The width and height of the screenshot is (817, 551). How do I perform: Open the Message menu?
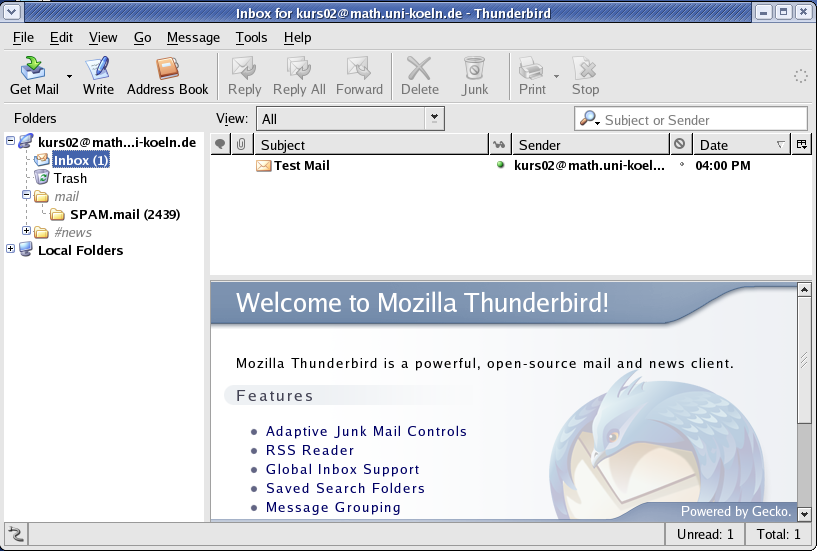pyautogui.click(x=193, y=38)
